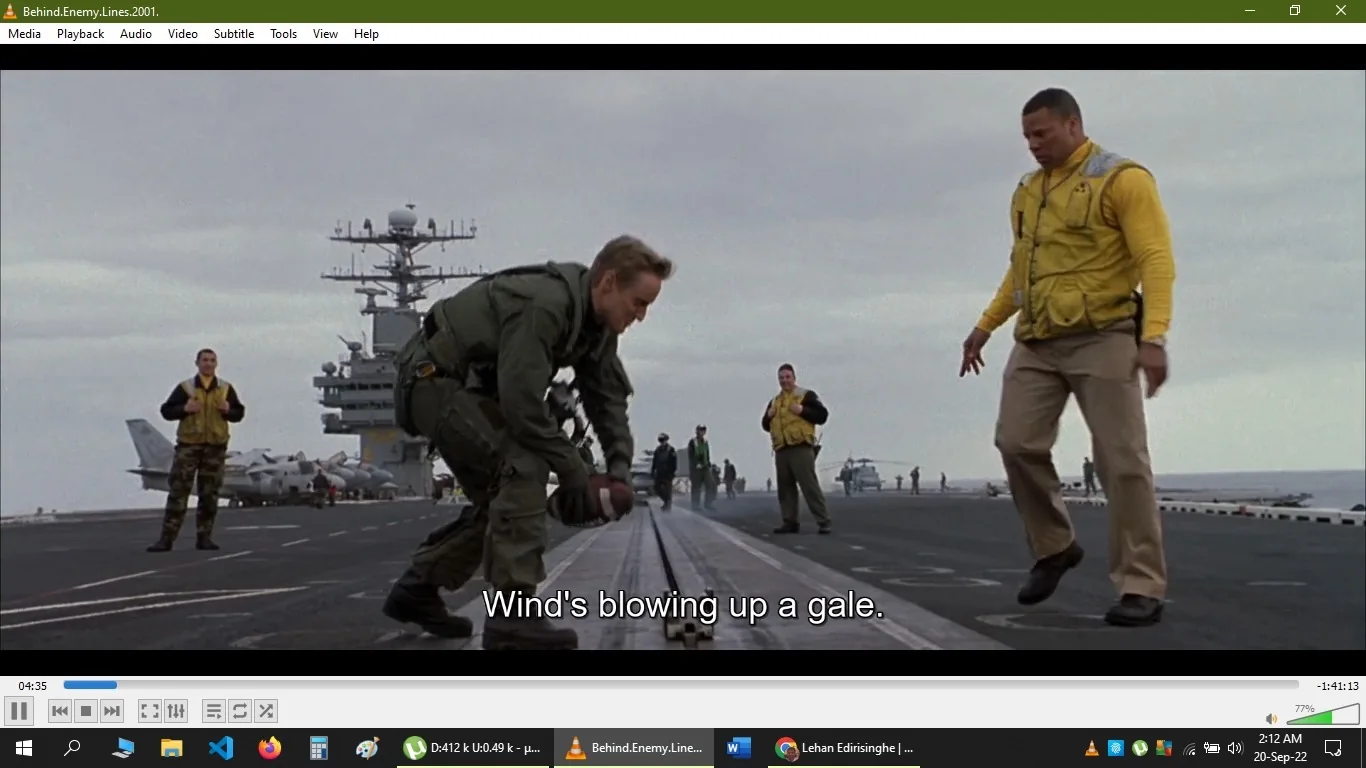Open the Windows Start menu
This screenshot has width=1366, height=768.
(24, 748)
